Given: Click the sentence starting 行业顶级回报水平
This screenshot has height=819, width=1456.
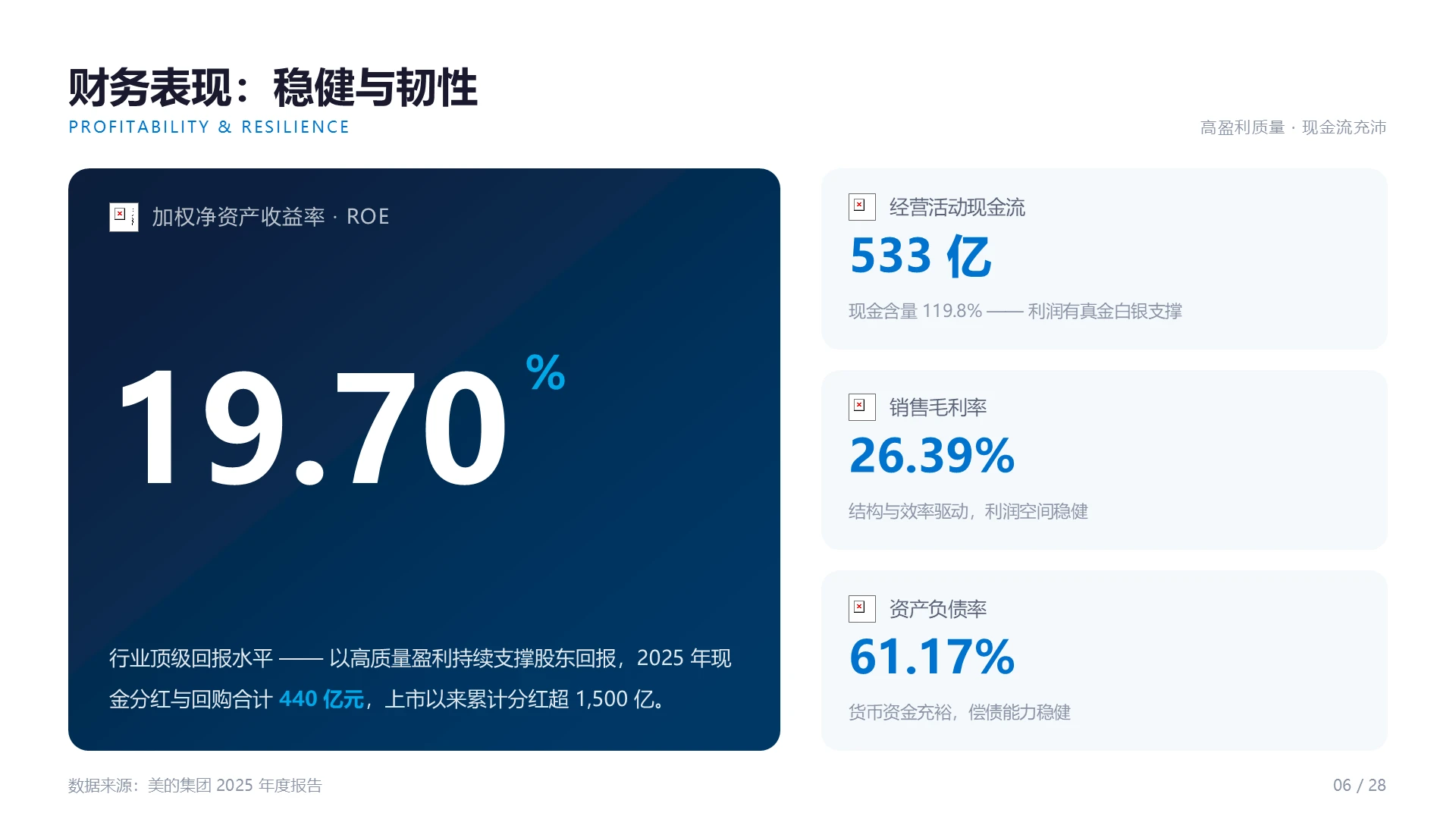Looking at the screenshot, I should (420, 679).
